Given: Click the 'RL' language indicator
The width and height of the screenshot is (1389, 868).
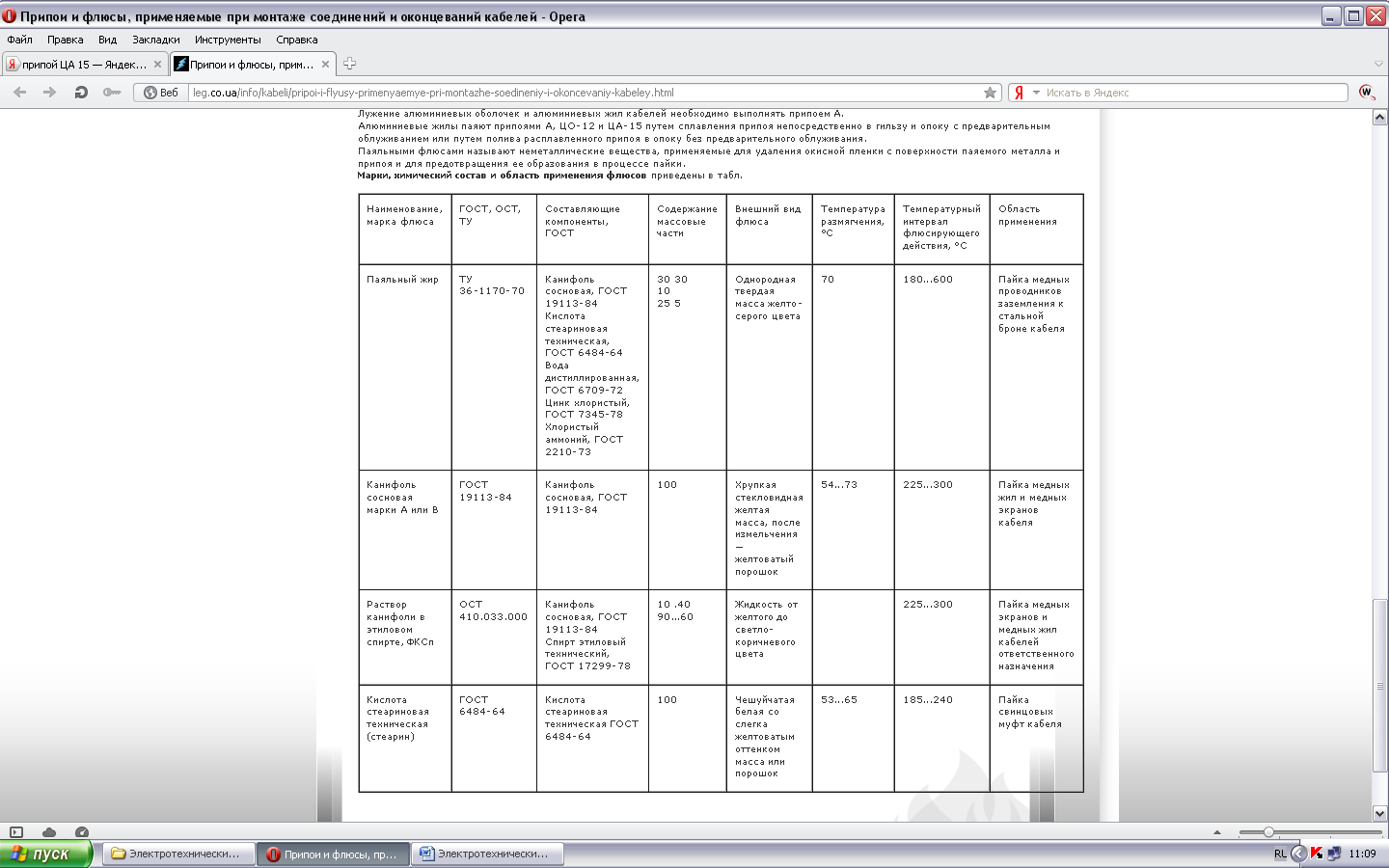Looking at the screenshot, I should click(1280, 854).
